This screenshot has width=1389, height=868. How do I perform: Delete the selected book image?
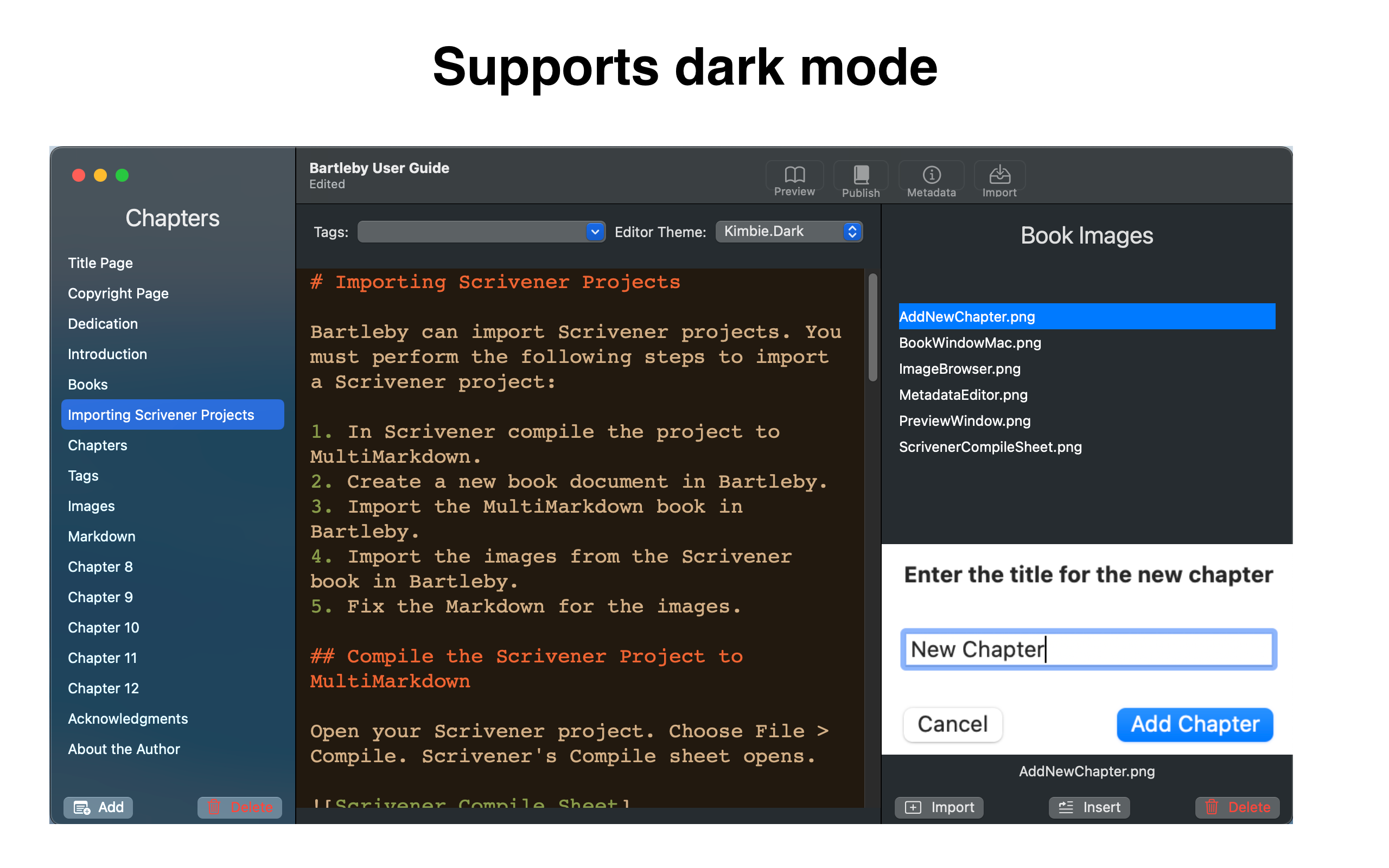click(x=1237, y=807)
